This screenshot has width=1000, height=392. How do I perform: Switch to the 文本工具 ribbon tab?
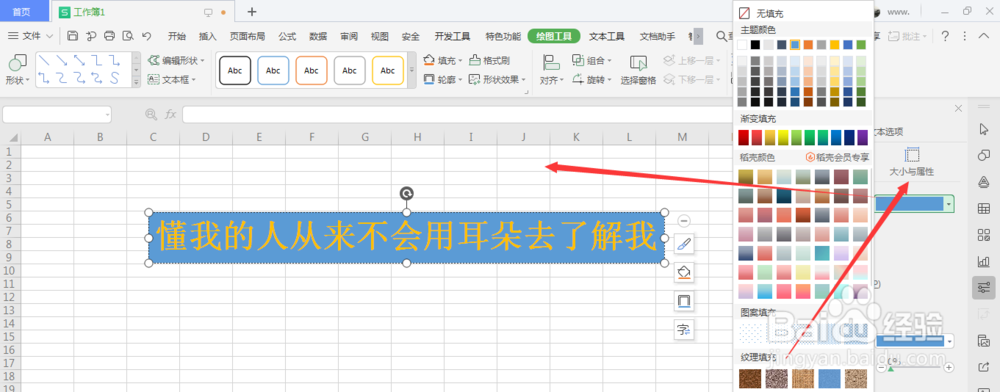(607, 36)
